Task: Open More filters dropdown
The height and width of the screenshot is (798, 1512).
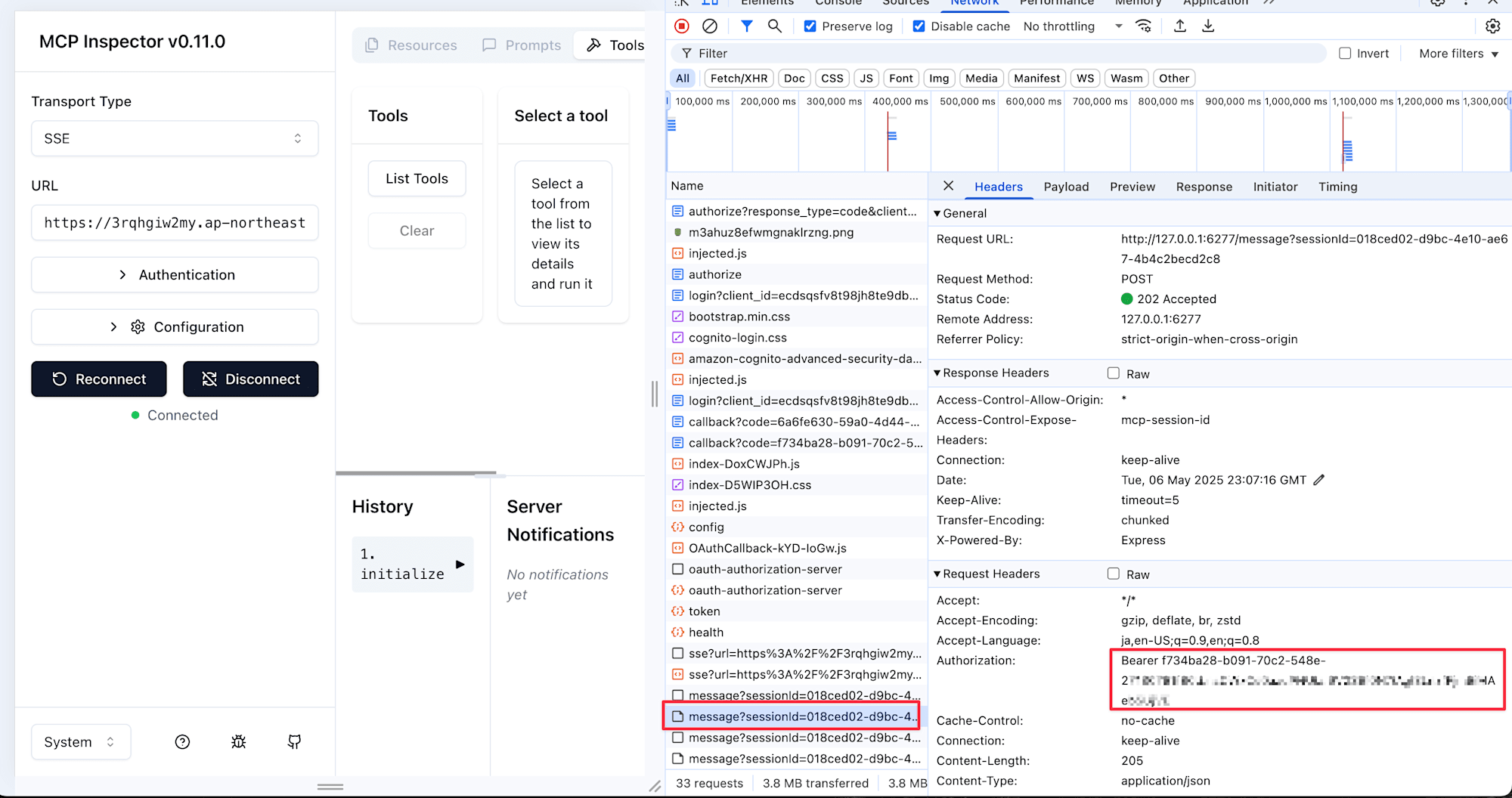Action: tap(1458, 54)
